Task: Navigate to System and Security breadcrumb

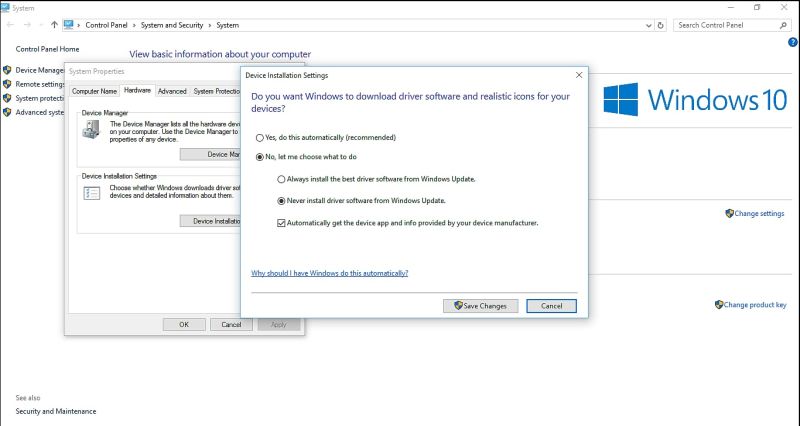Action: pos(172,25)
